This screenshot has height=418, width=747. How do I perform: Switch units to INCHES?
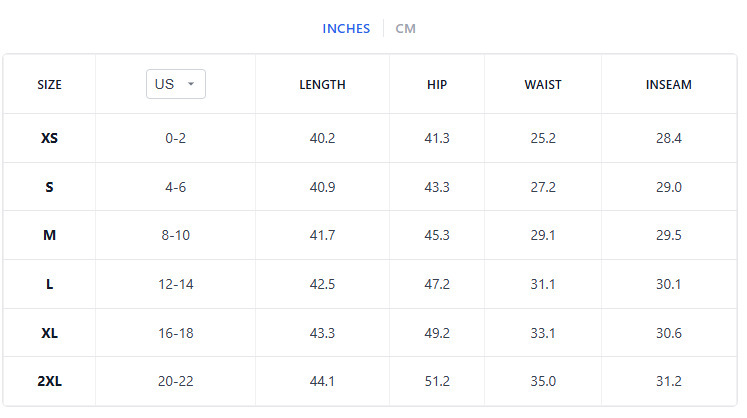pos(346,28)
